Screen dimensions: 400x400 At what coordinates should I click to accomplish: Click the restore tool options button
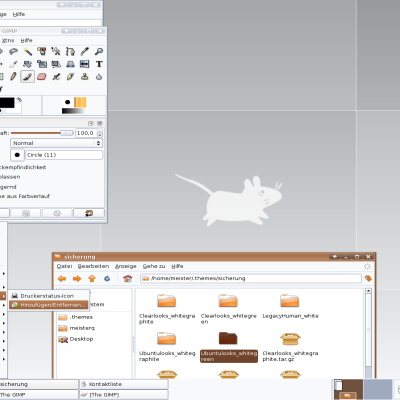pos(26,213)
